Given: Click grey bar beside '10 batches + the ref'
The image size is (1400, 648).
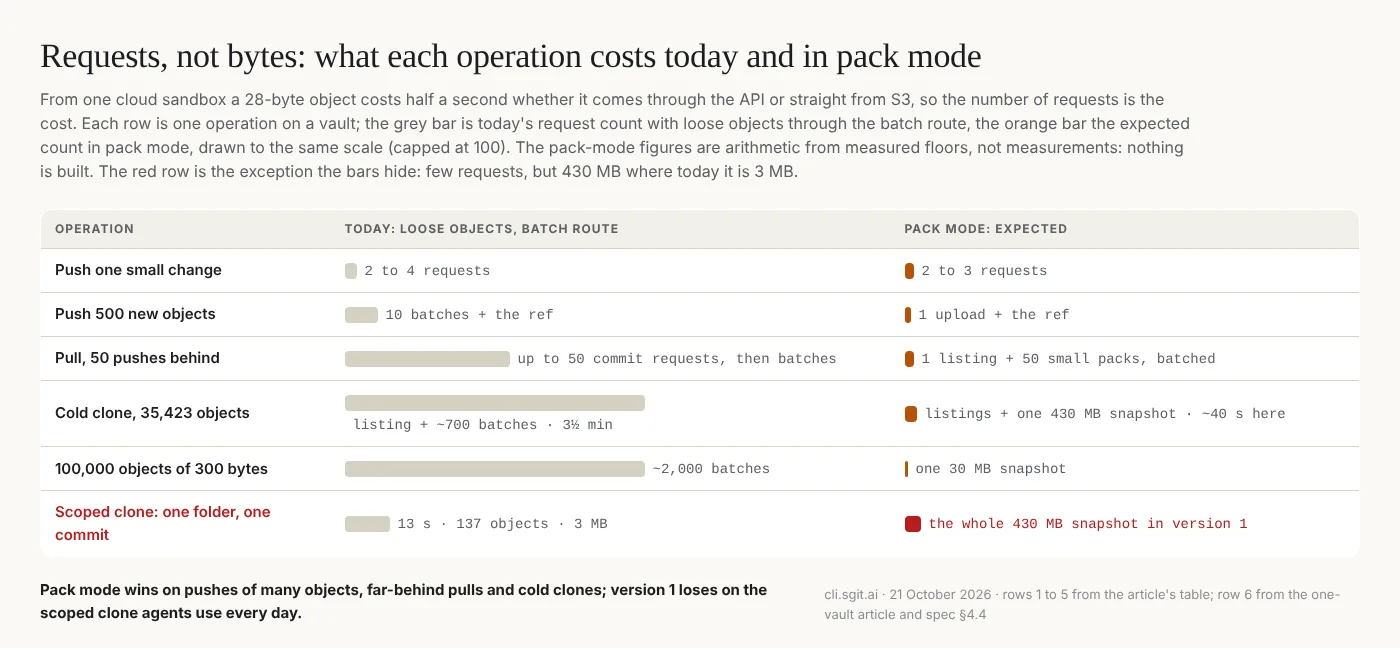Looking at the screenshot, I should point(361,315).
